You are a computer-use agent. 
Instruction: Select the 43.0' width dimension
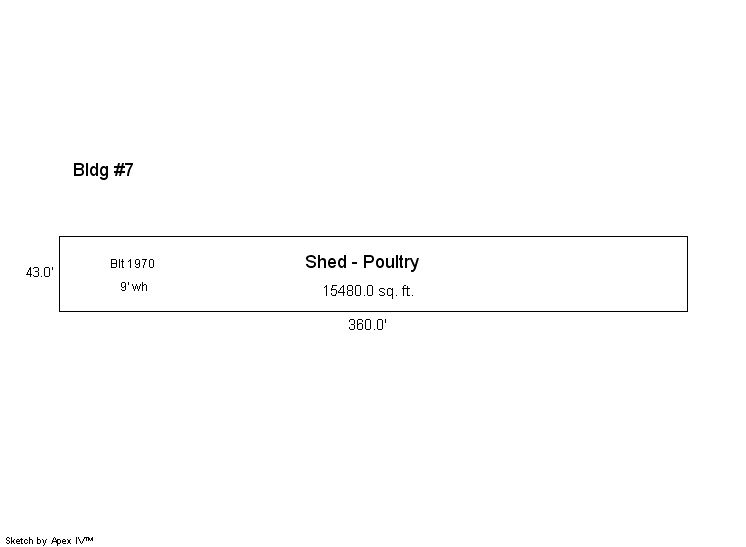(40, 272)
